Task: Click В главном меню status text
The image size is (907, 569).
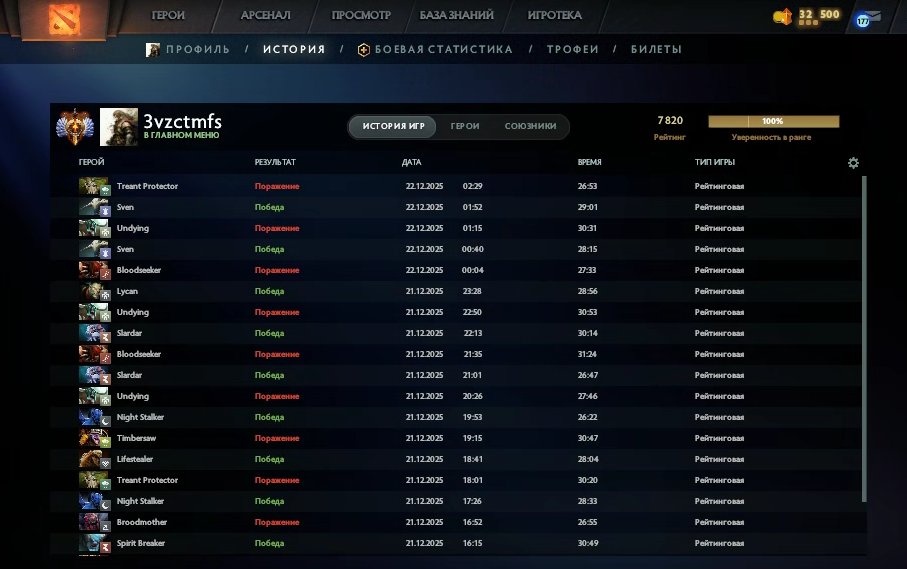Action: (x=181, y=135)
